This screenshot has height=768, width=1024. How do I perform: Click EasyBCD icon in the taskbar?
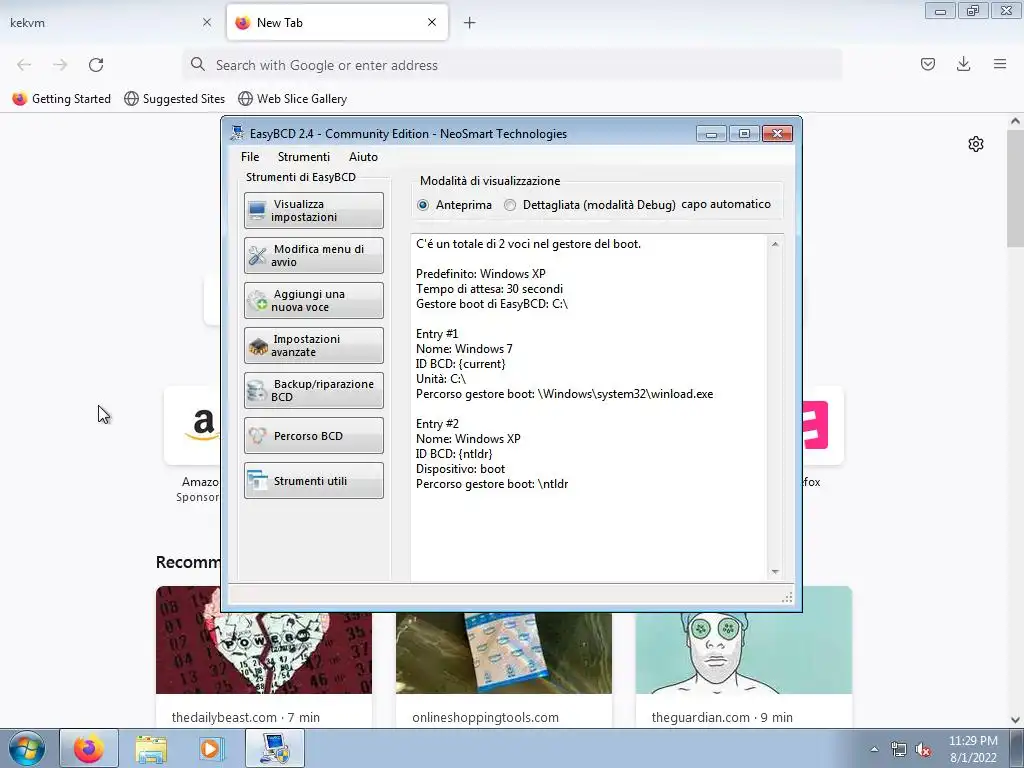click(x=275, y=748)
